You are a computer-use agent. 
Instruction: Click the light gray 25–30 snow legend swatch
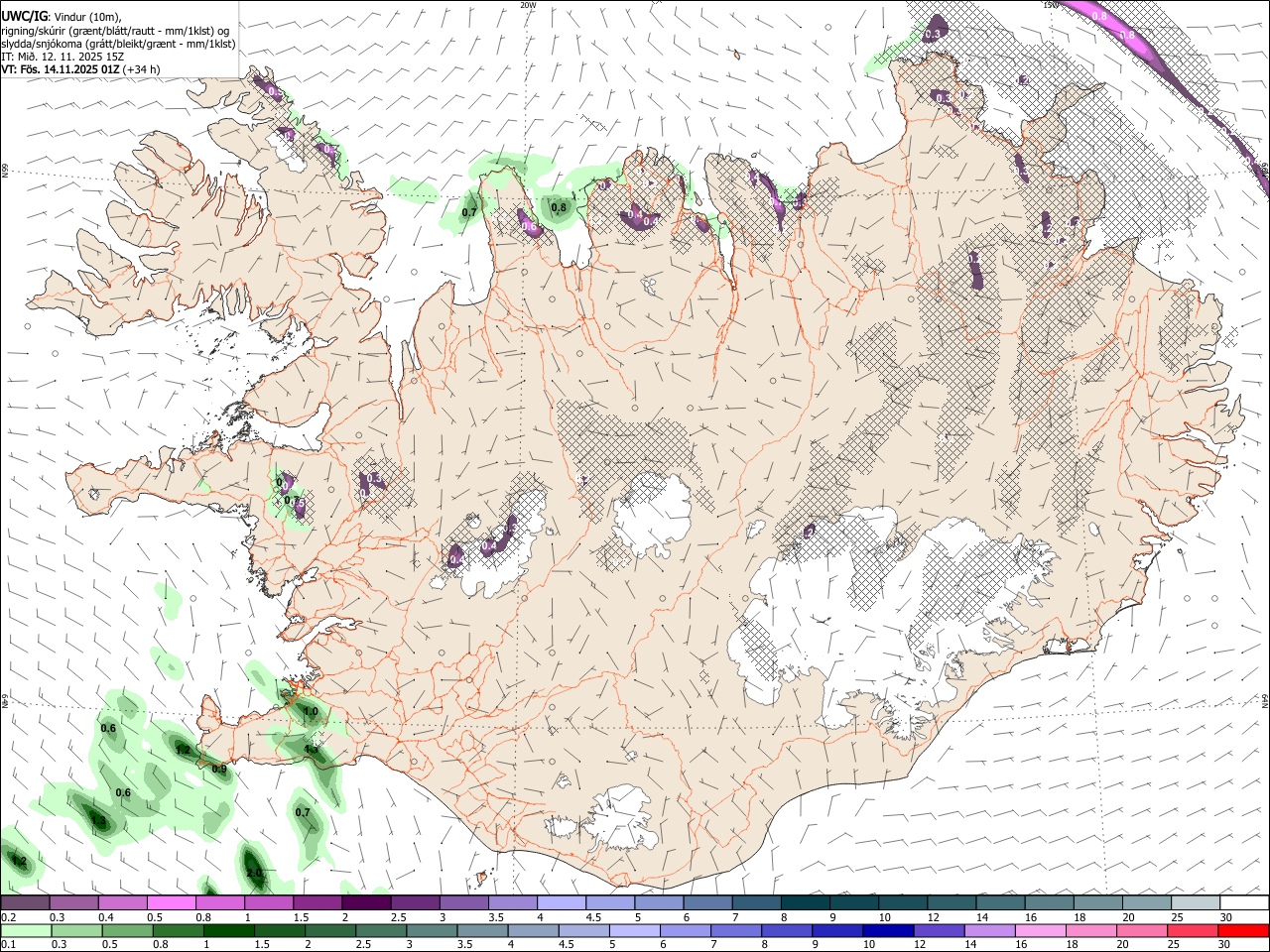[1196, 903]
